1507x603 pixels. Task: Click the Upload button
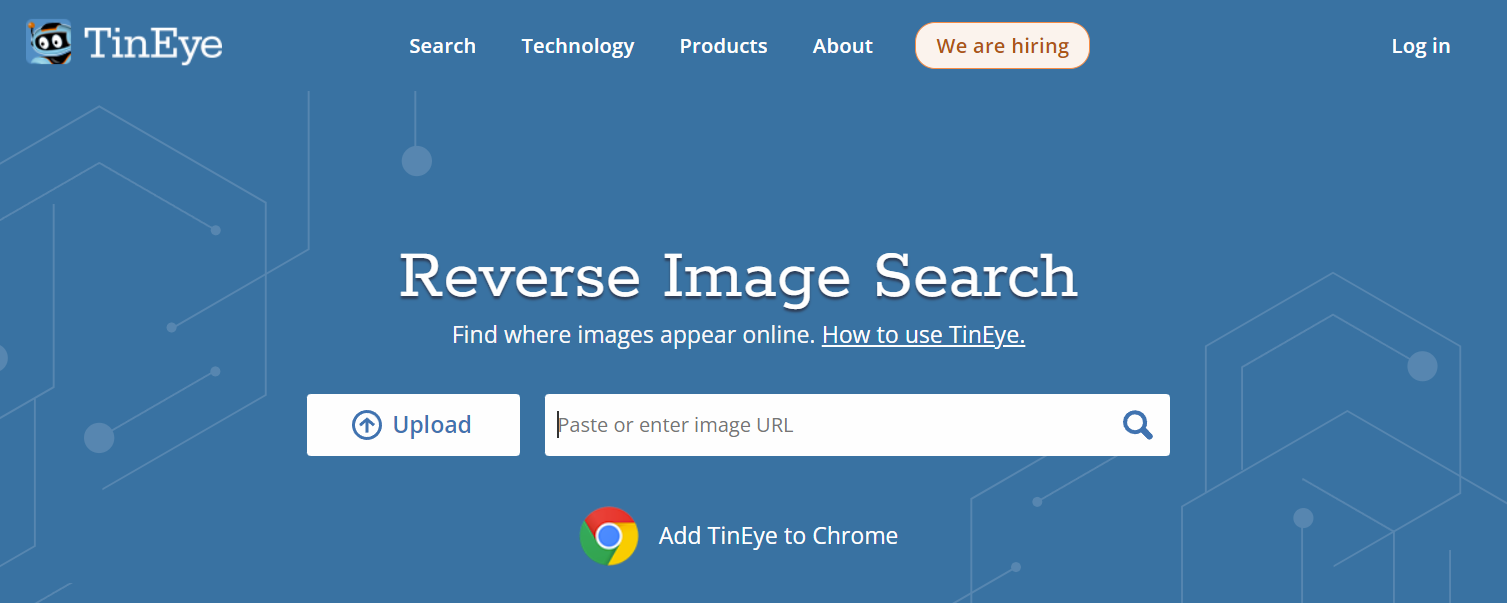tap(413, 425)
